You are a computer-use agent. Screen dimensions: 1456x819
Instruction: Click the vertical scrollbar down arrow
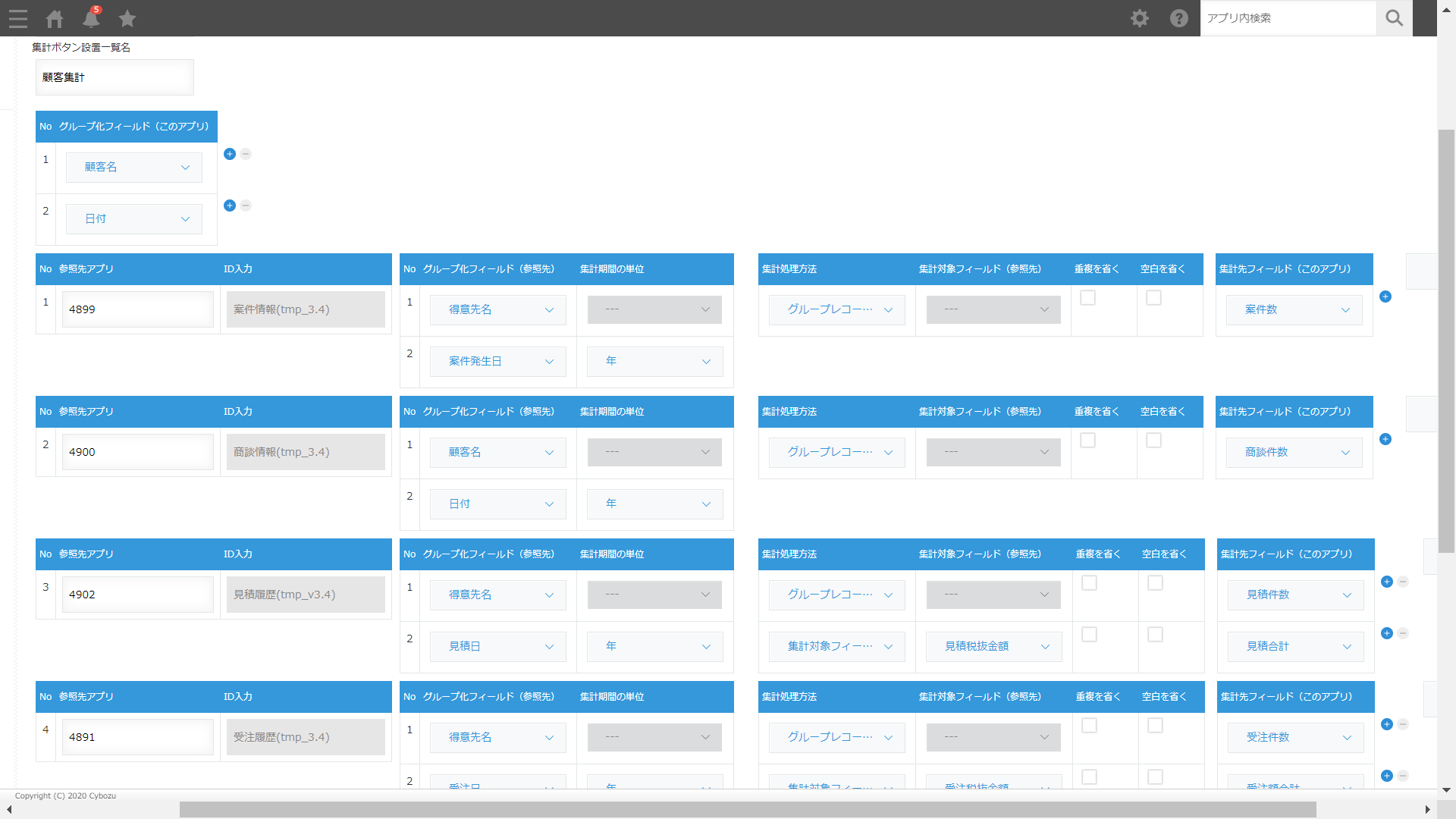pyautogui.click(x=1446, y=789)
